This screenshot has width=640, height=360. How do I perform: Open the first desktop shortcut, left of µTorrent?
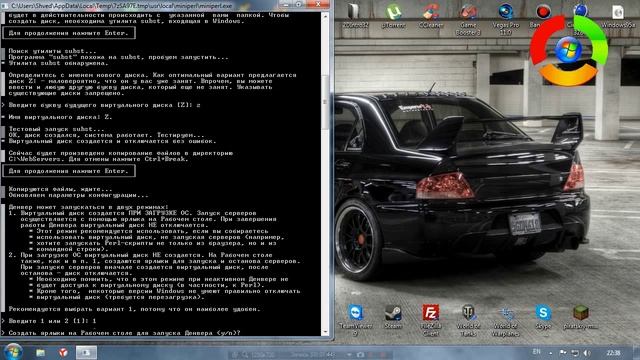(x=355, y=16)
